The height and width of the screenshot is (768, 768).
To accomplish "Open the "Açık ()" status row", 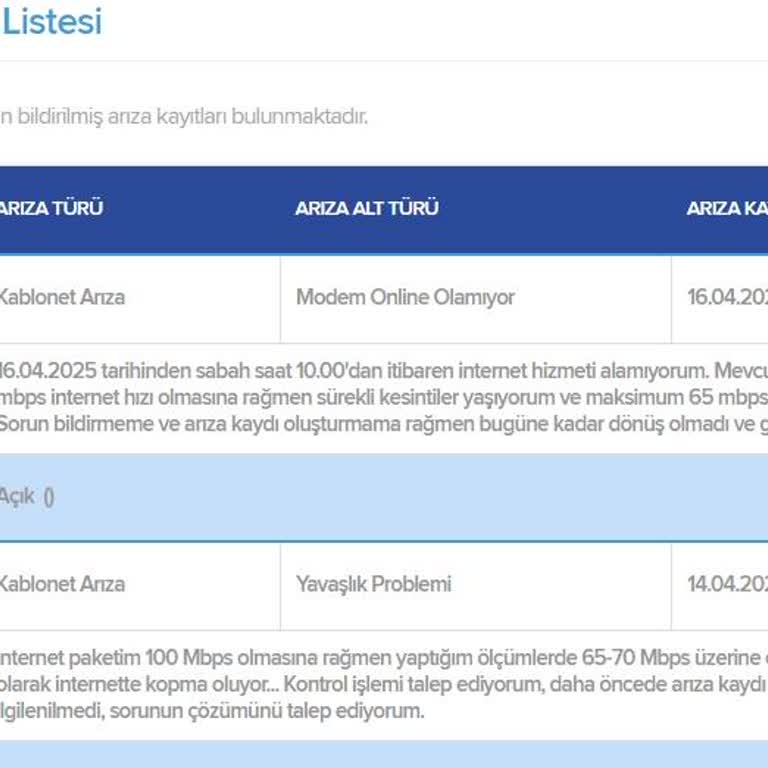I will coord(27,497).
